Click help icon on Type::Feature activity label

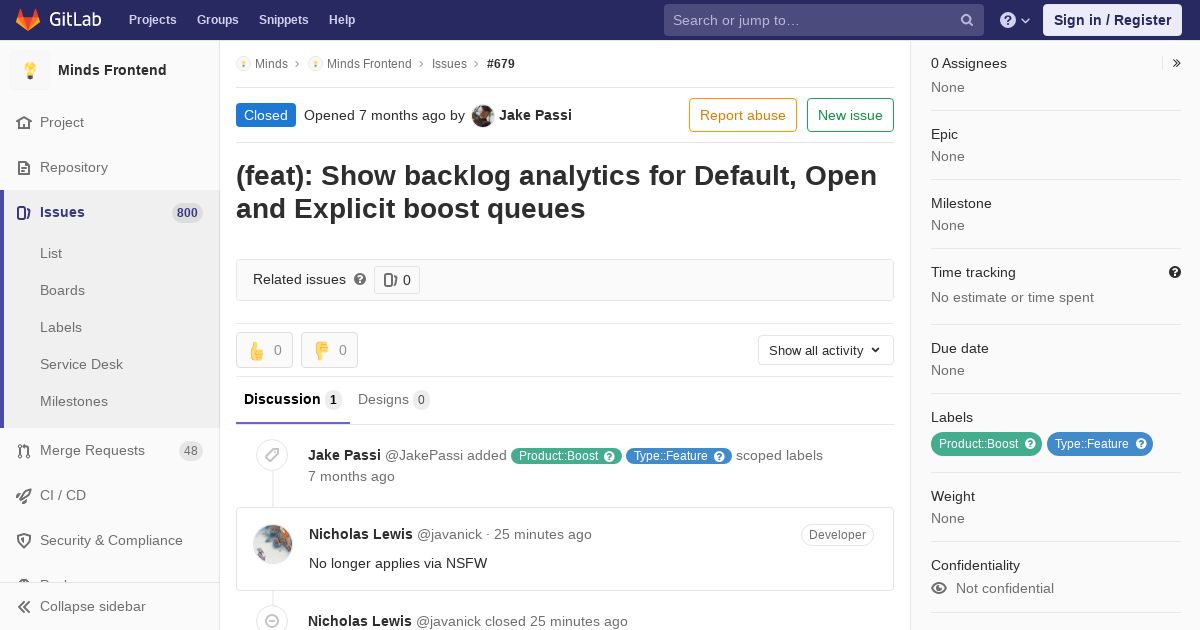[720, 456]
